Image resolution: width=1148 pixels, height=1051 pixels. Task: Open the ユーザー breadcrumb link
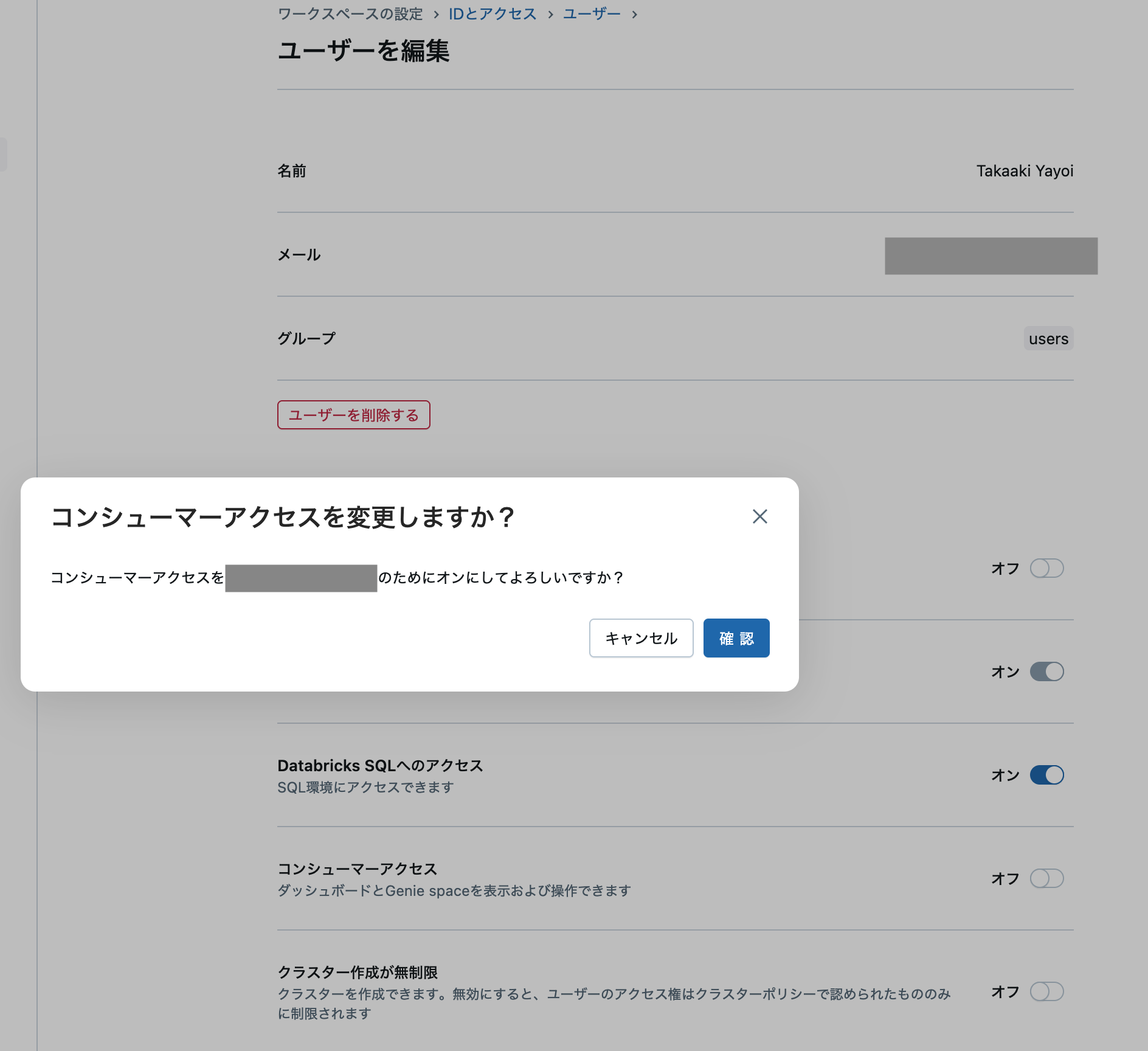(592, 13)
